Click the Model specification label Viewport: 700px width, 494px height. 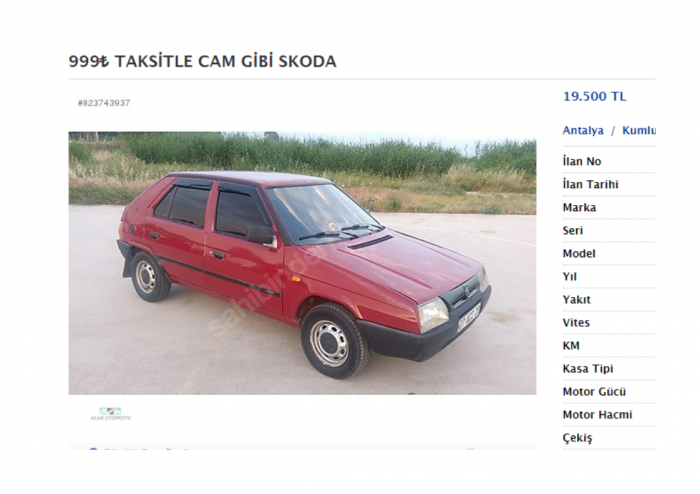[579, 253]
